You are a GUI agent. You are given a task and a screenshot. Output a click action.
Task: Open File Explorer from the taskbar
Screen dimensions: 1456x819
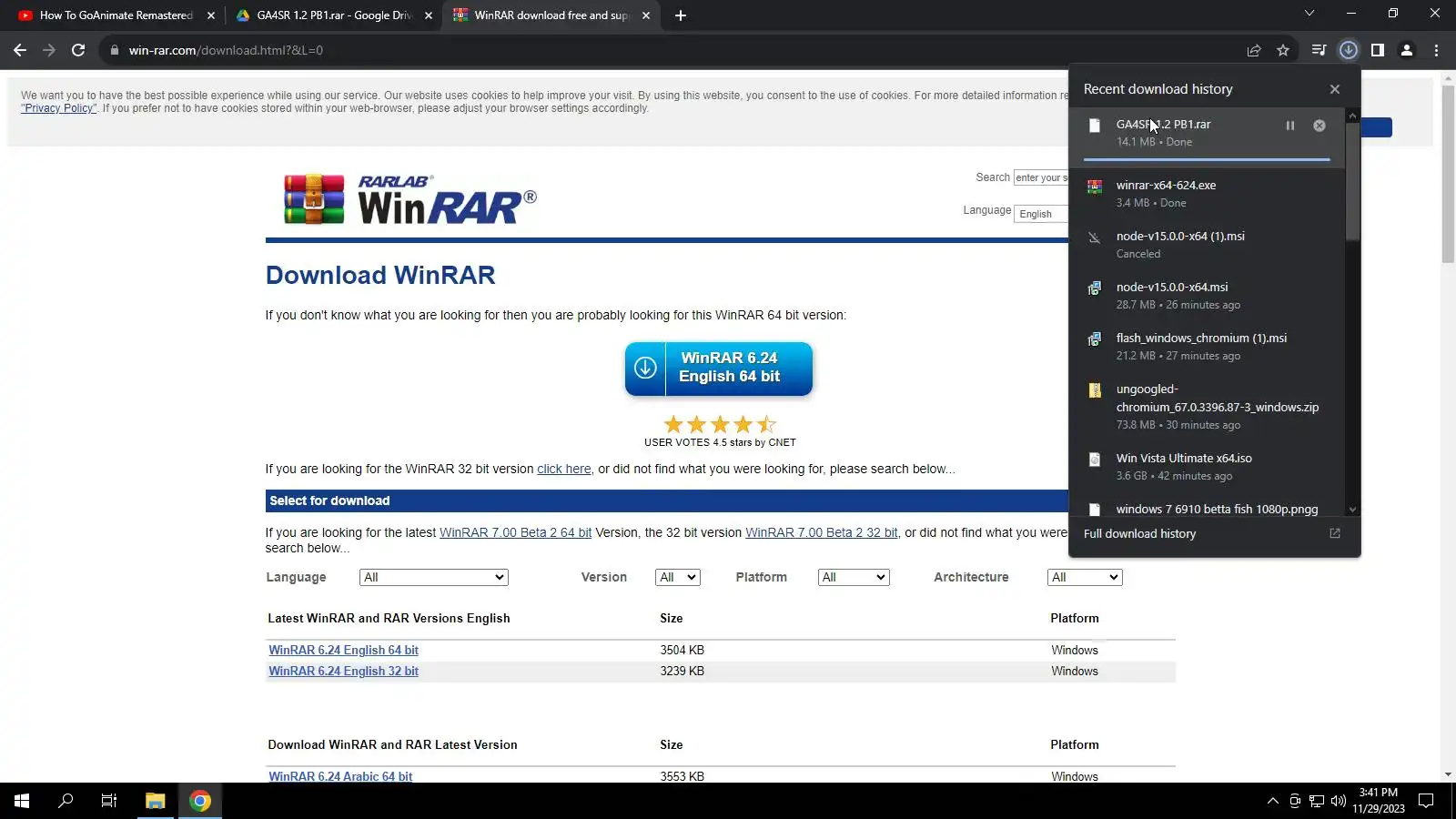click(x=155, y=801)
